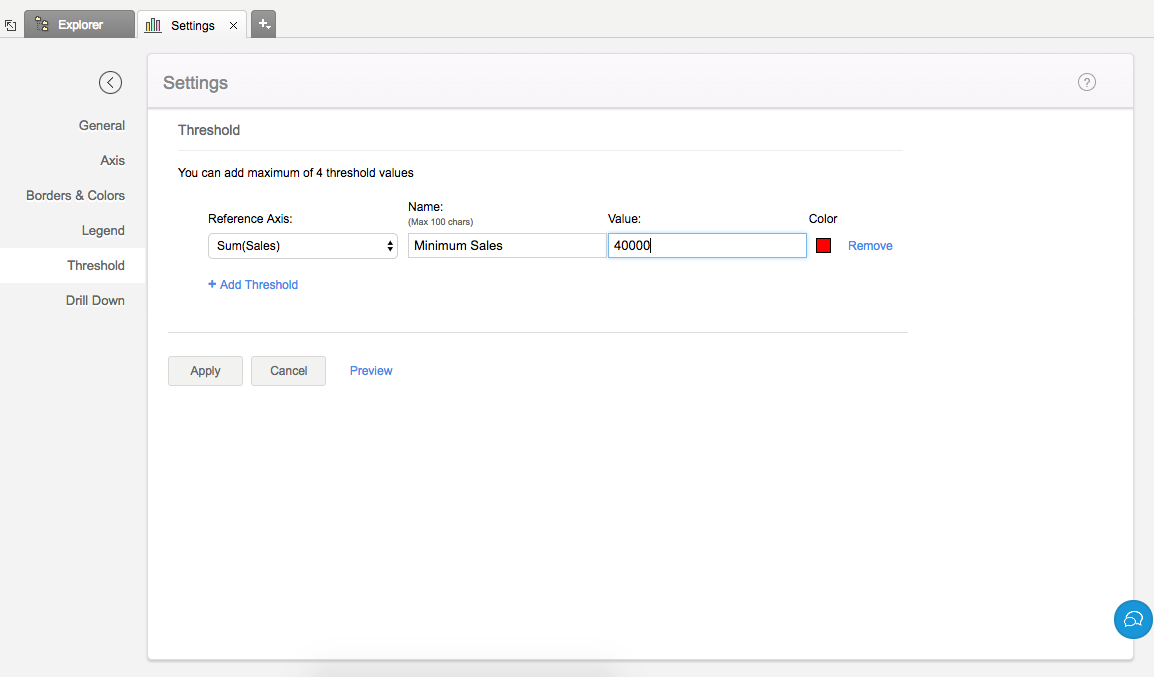Viewport: 1154px width, 677px height.
Task: Click the Preview link
Action: pos(371,371)
